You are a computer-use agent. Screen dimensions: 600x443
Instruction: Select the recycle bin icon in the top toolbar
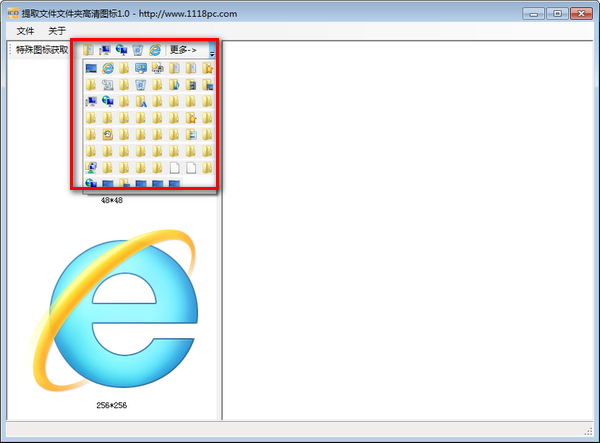[x=138, y=50]
